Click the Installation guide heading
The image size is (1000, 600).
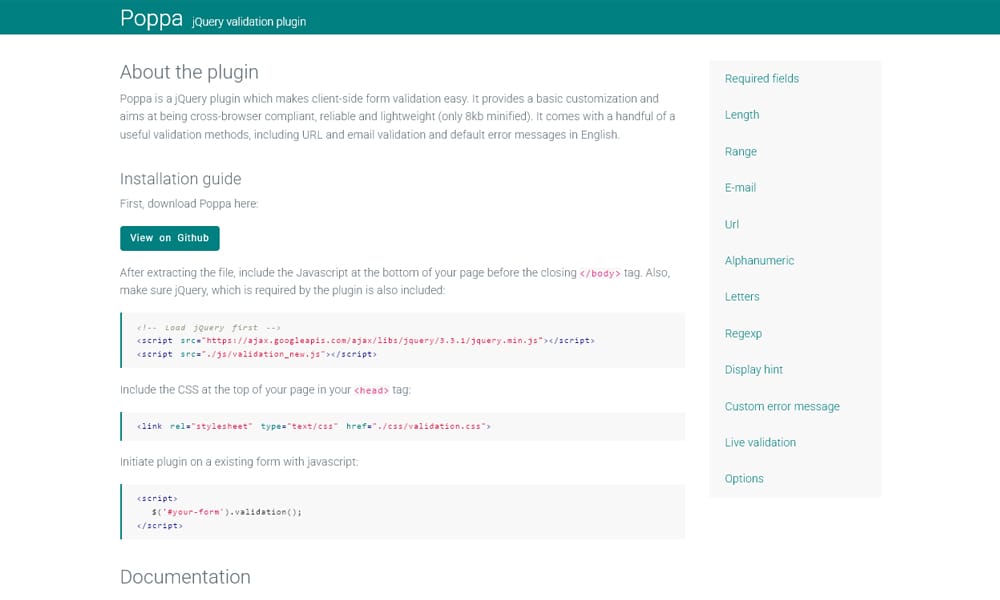coord(180,179)
